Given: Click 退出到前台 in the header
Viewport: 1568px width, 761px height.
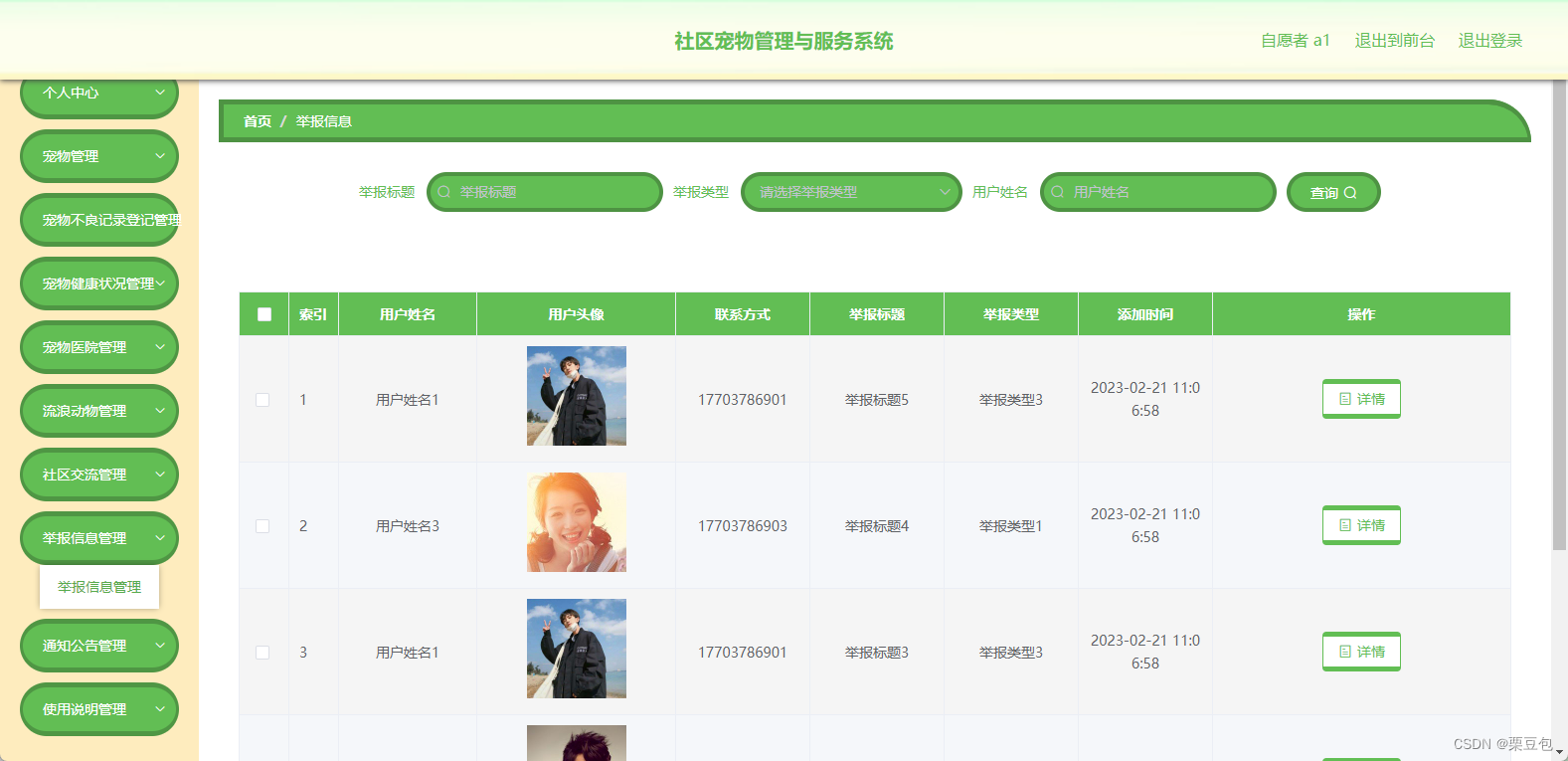Looking at the screenshot, I should point(1394,41).
